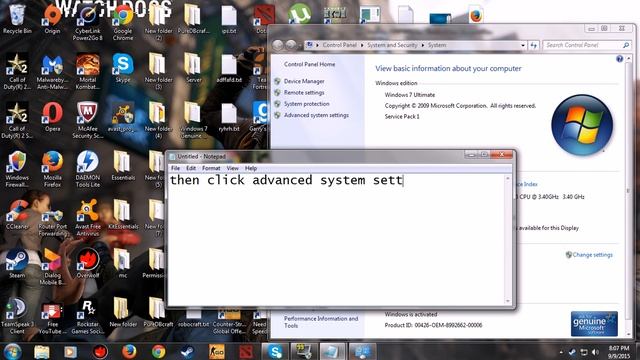Open Dota 2 icon on taskbar

click(x=246, y=351)
